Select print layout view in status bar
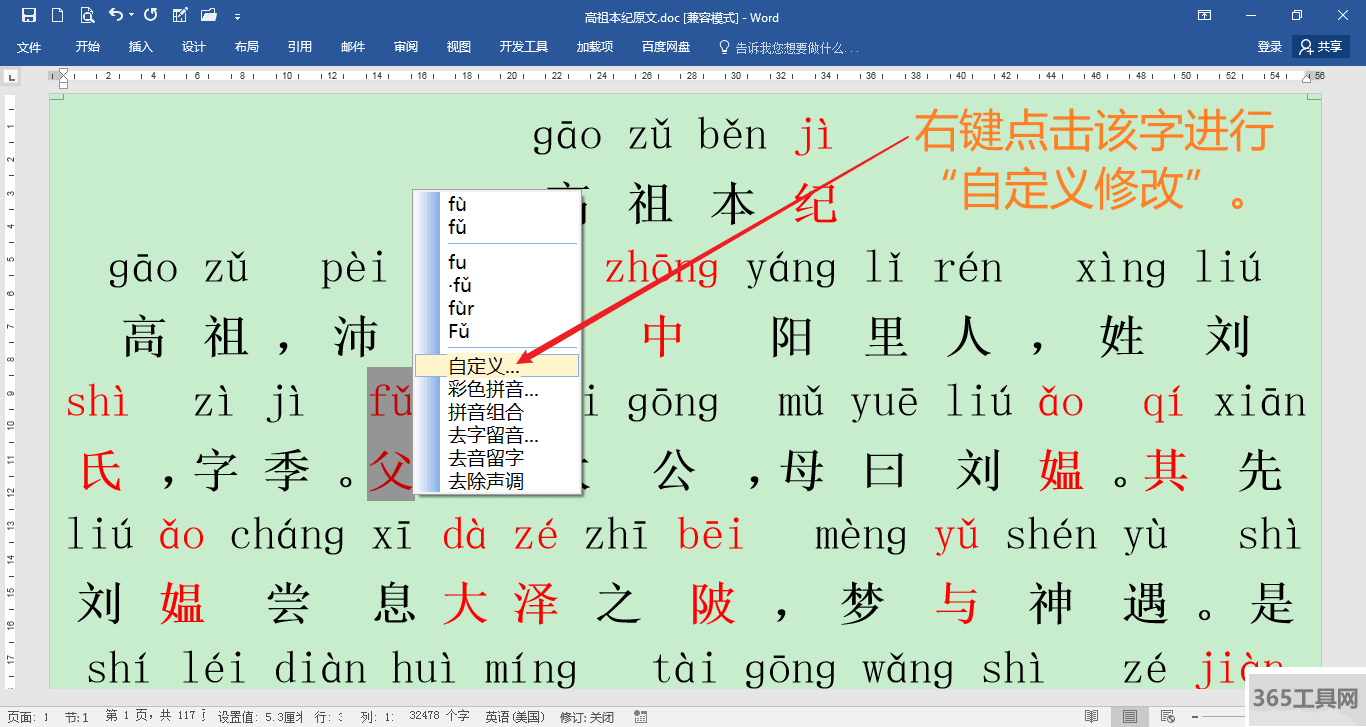Viewport: 1366px width, 727px height. pyautogui.click(x=1129, y=717)
